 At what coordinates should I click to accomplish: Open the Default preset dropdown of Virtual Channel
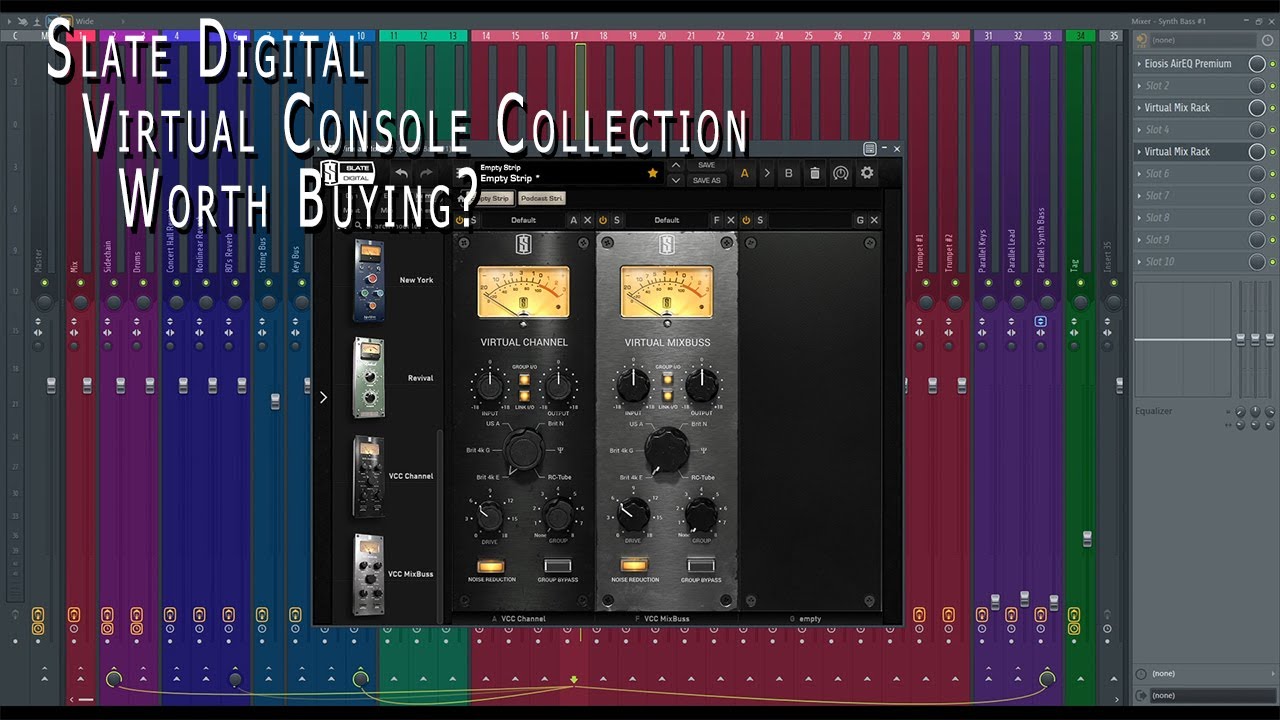point(523,220)
